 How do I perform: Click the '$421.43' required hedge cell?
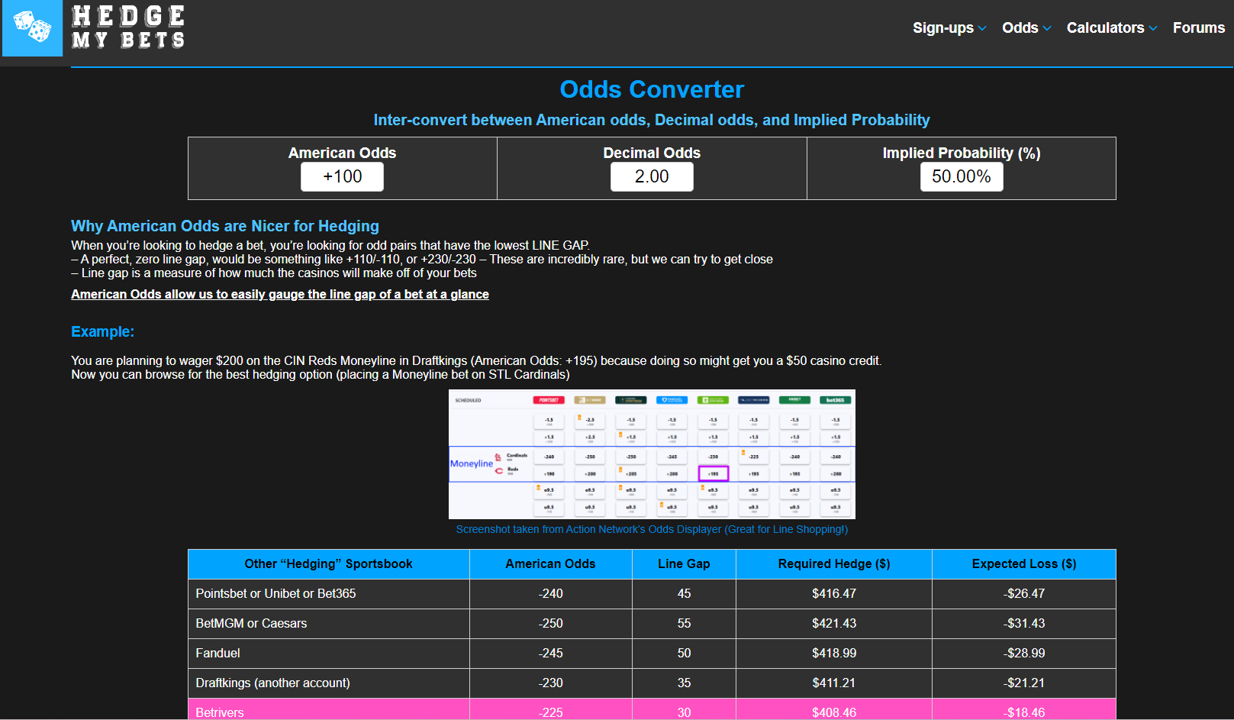click(834, 624)
